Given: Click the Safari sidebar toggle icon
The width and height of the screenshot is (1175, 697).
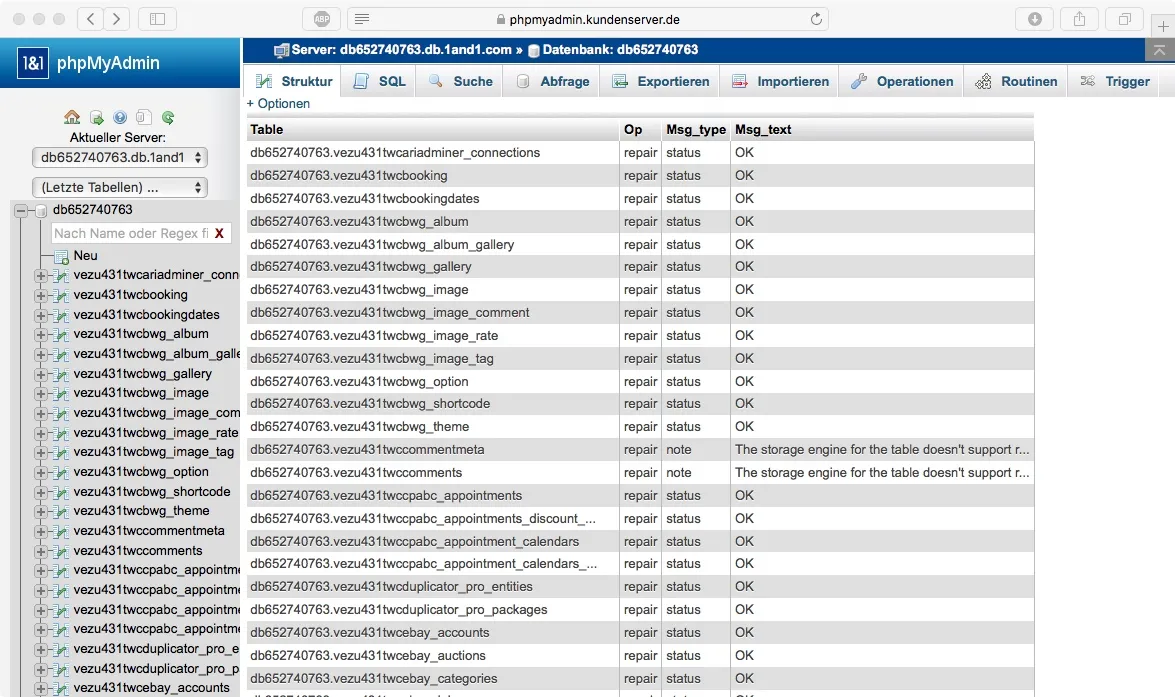Looking at the screenshot, I should [x=157, y=19].
